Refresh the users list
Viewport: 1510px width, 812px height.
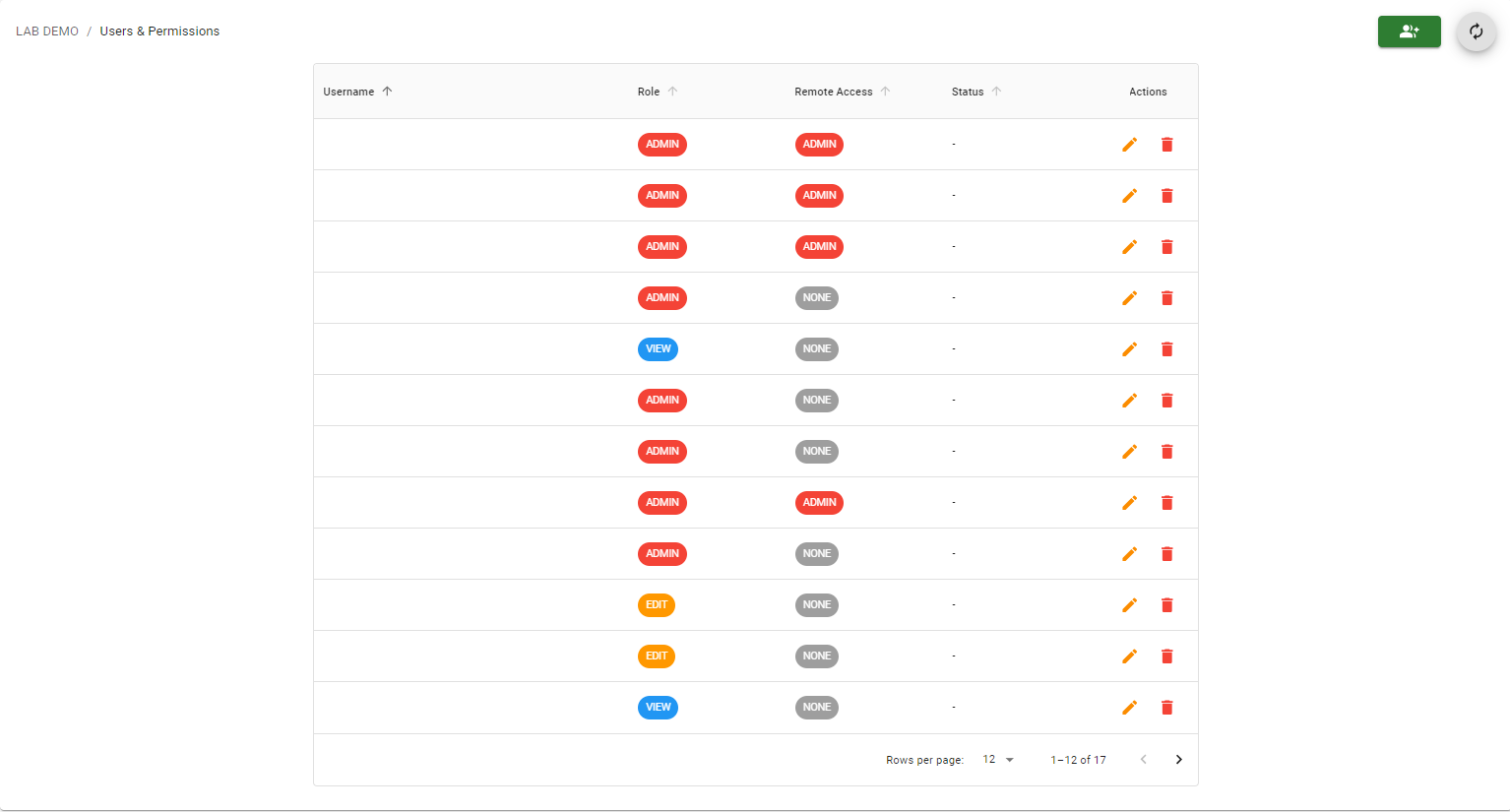[x=1476, y=31]
